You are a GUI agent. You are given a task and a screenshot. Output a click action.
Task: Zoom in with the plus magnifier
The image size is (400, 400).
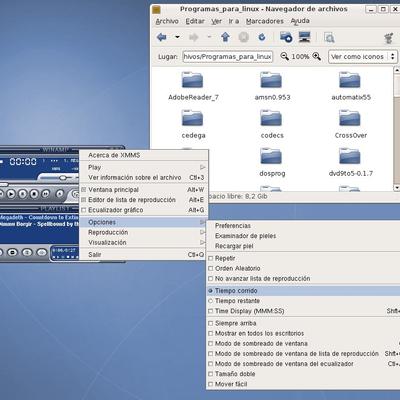pos(317,56)
